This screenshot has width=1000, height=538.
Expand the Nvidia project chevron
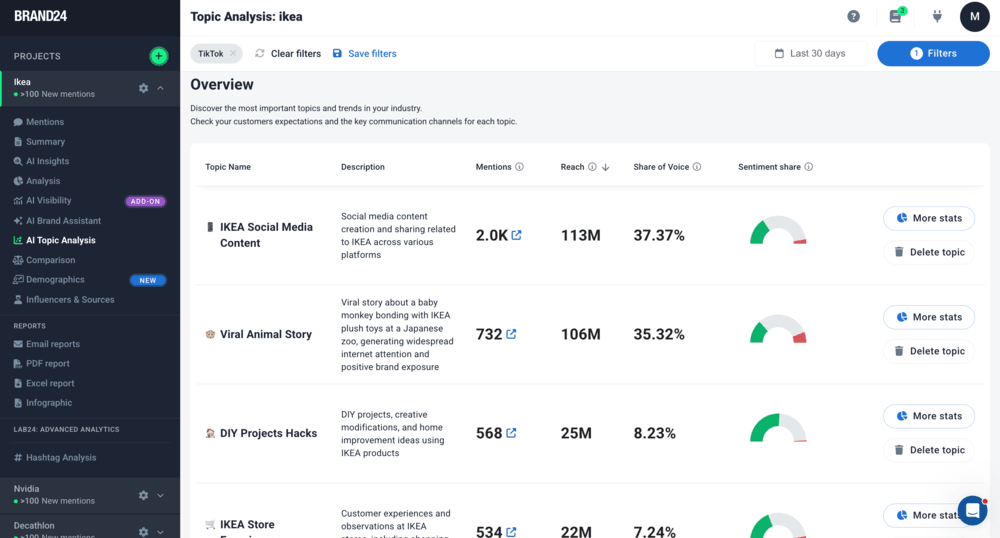[161, 495]
